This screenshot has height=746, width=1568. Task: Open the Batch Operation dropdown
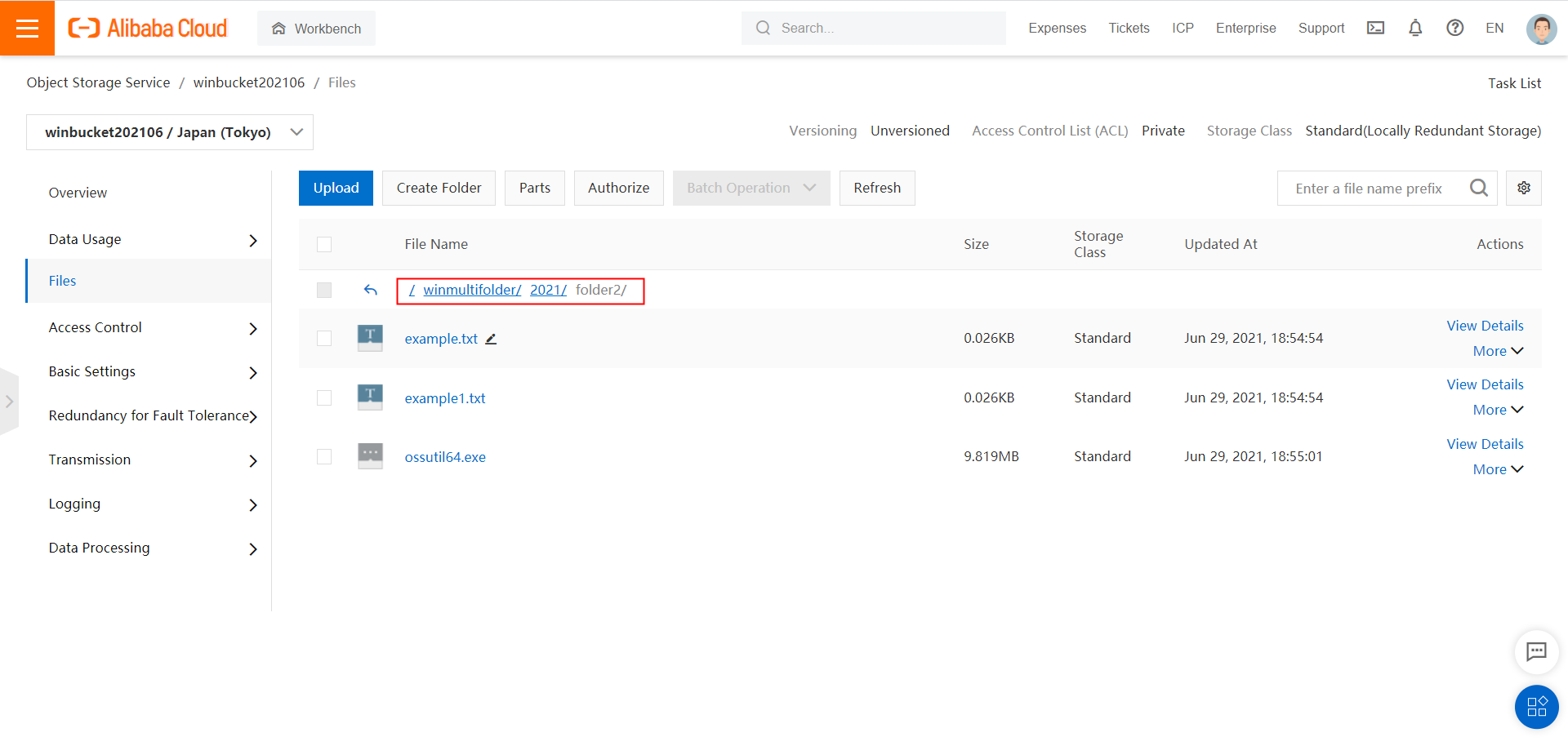click(751, 188)
